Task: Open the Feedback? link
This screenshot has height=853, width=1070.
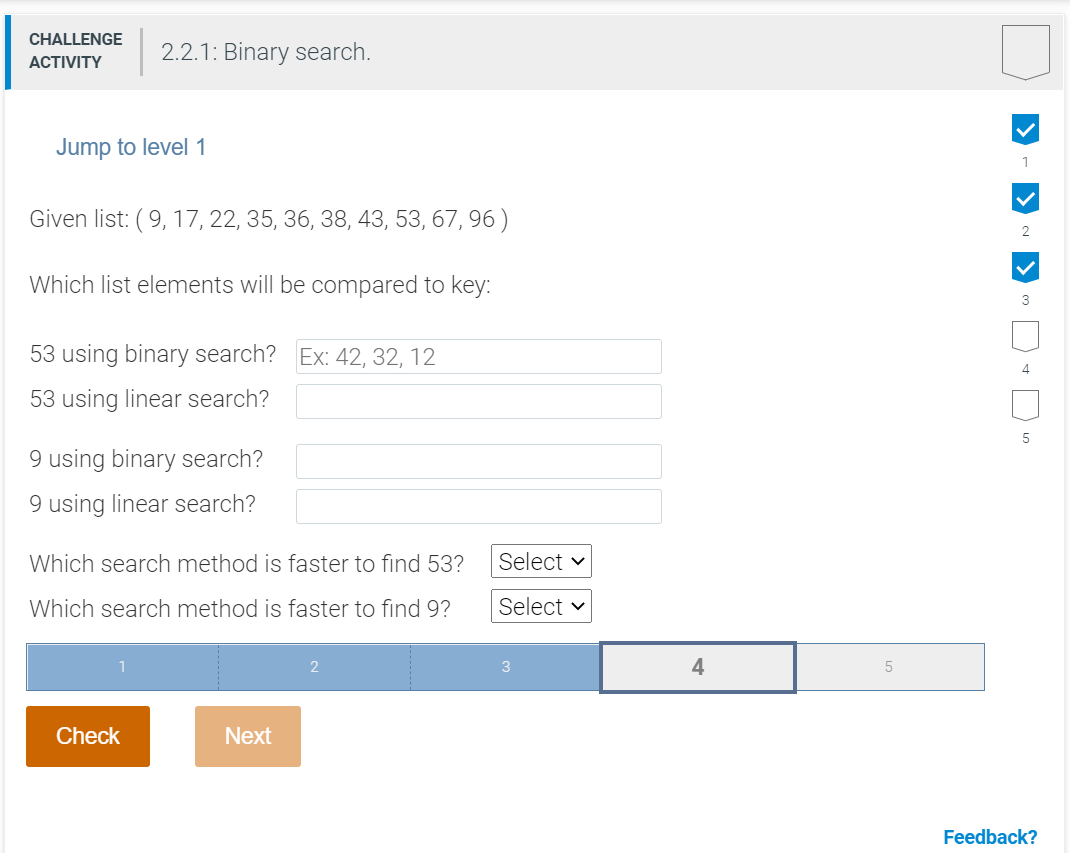Action: point(990,836)
